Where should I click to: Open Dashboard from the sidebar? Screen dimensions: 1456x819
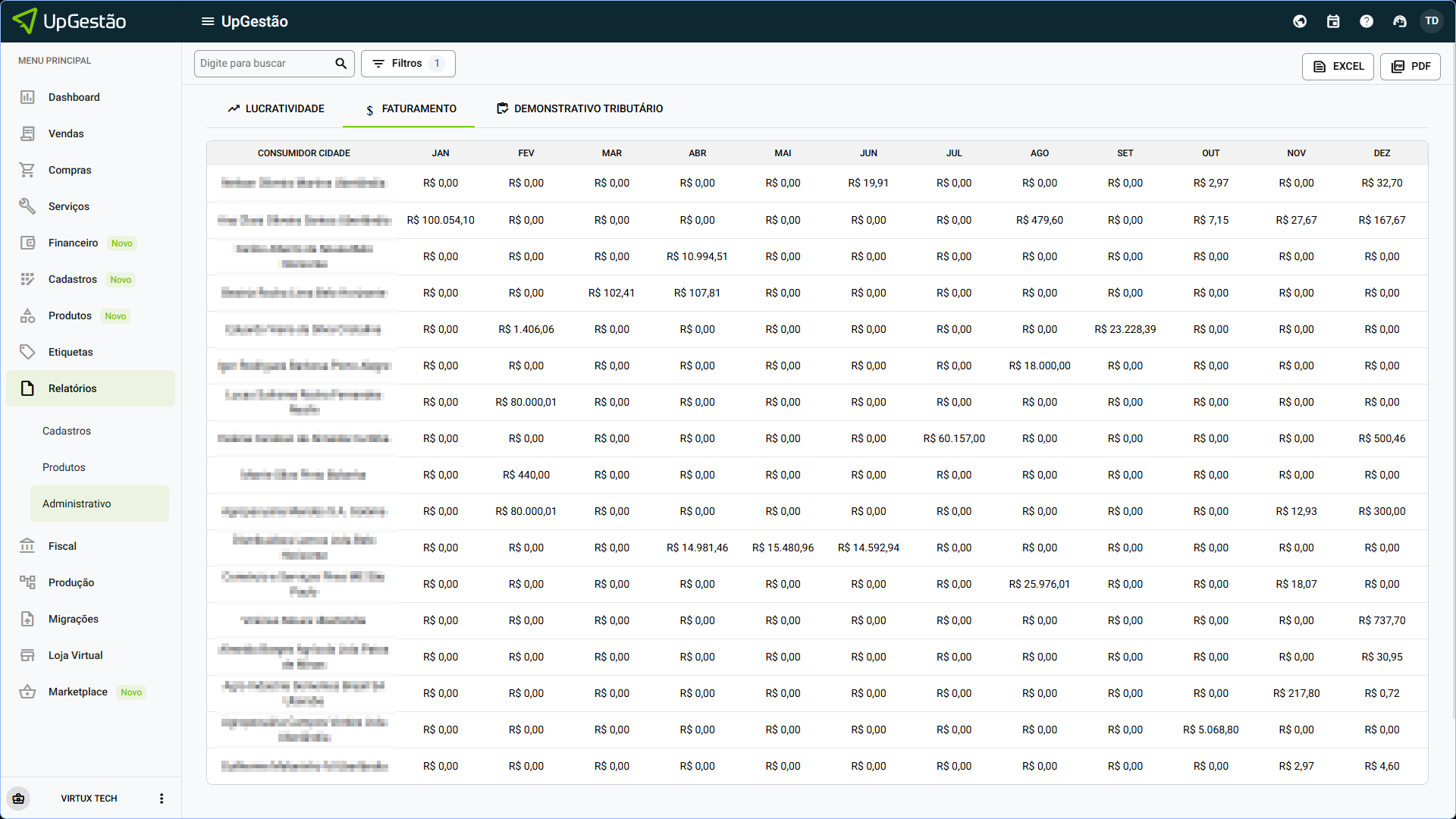(74, 97)
